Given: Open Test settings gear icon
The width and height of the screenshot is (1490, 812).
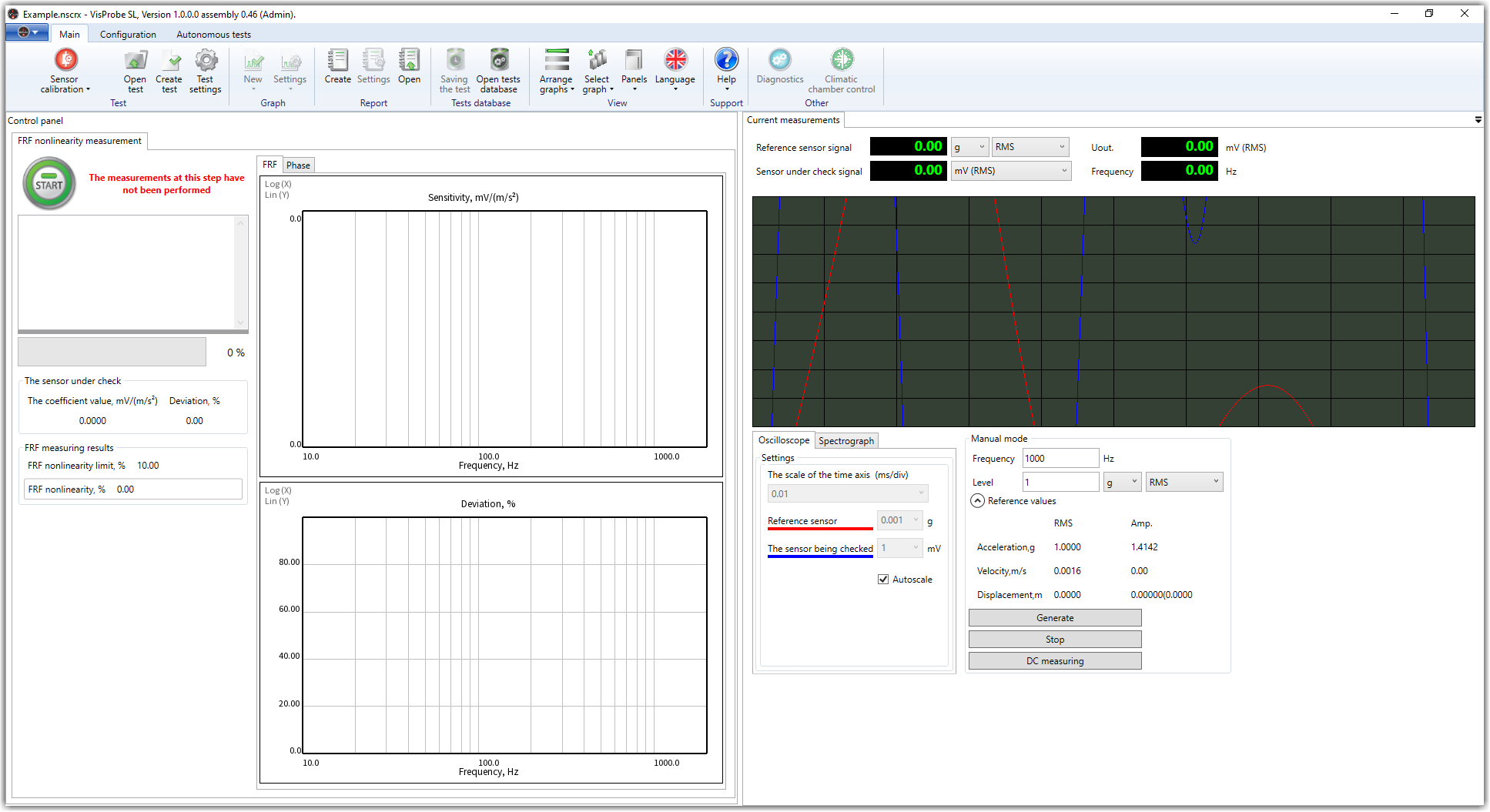Looking at the screenshot, I should (206, 61).
